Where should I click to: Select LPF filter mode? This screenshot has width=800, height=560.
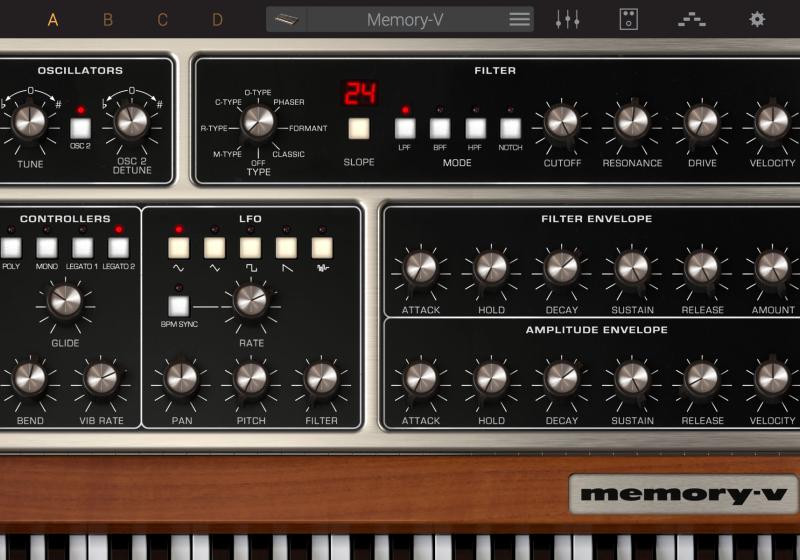click(x=405, y=129)
